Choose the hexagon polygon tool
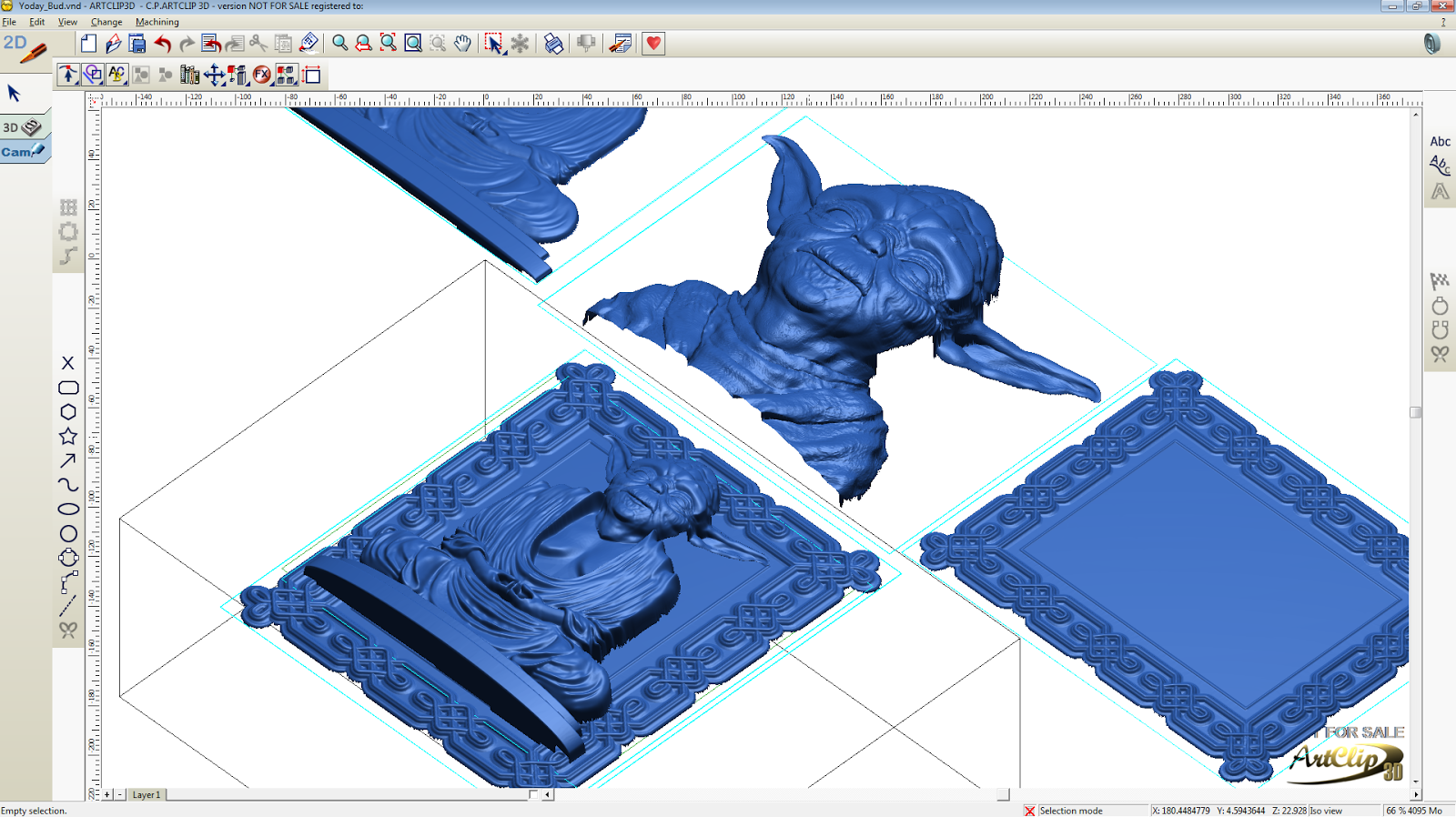1456x817 pixels. [x=68, y=412]
